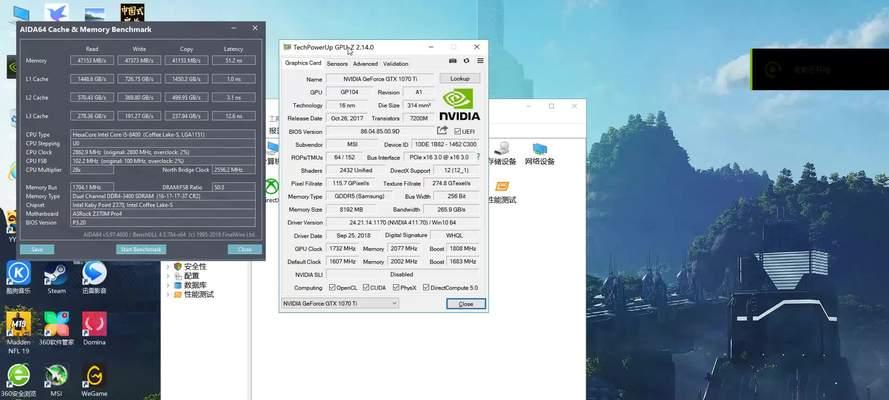Click Save in AIDA64 benchmark
This screenshot has height=400, width=889.
tap(37, 249)
